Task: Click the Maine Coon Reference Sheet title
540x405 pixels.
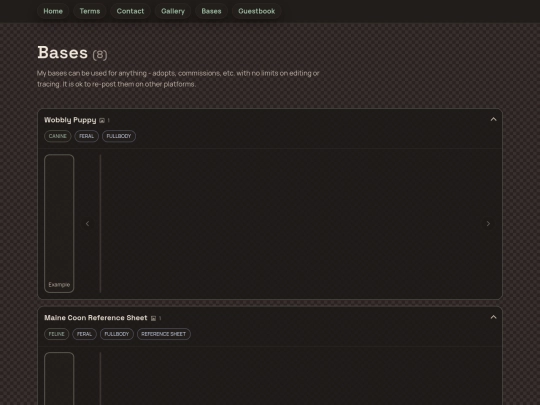Action: coord(96,318)
